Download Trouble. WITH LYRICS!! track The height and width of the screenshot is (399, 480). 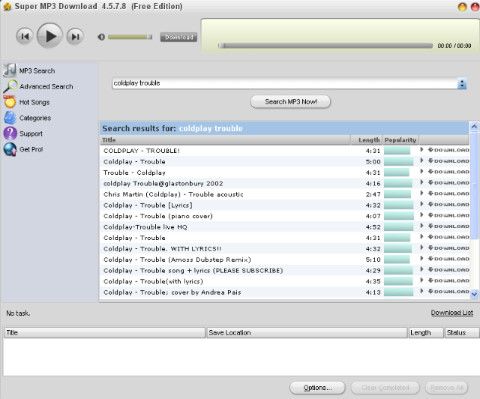pyautogui.click(x=449, y=248)
